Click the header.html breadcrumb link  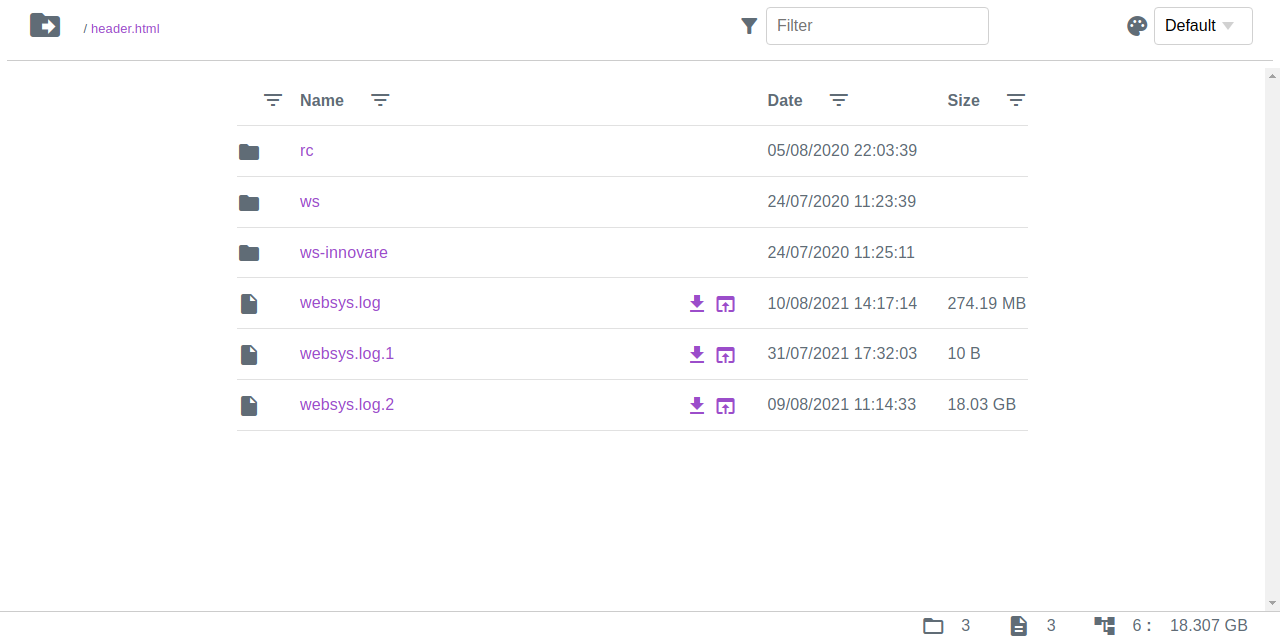[125, 29]
